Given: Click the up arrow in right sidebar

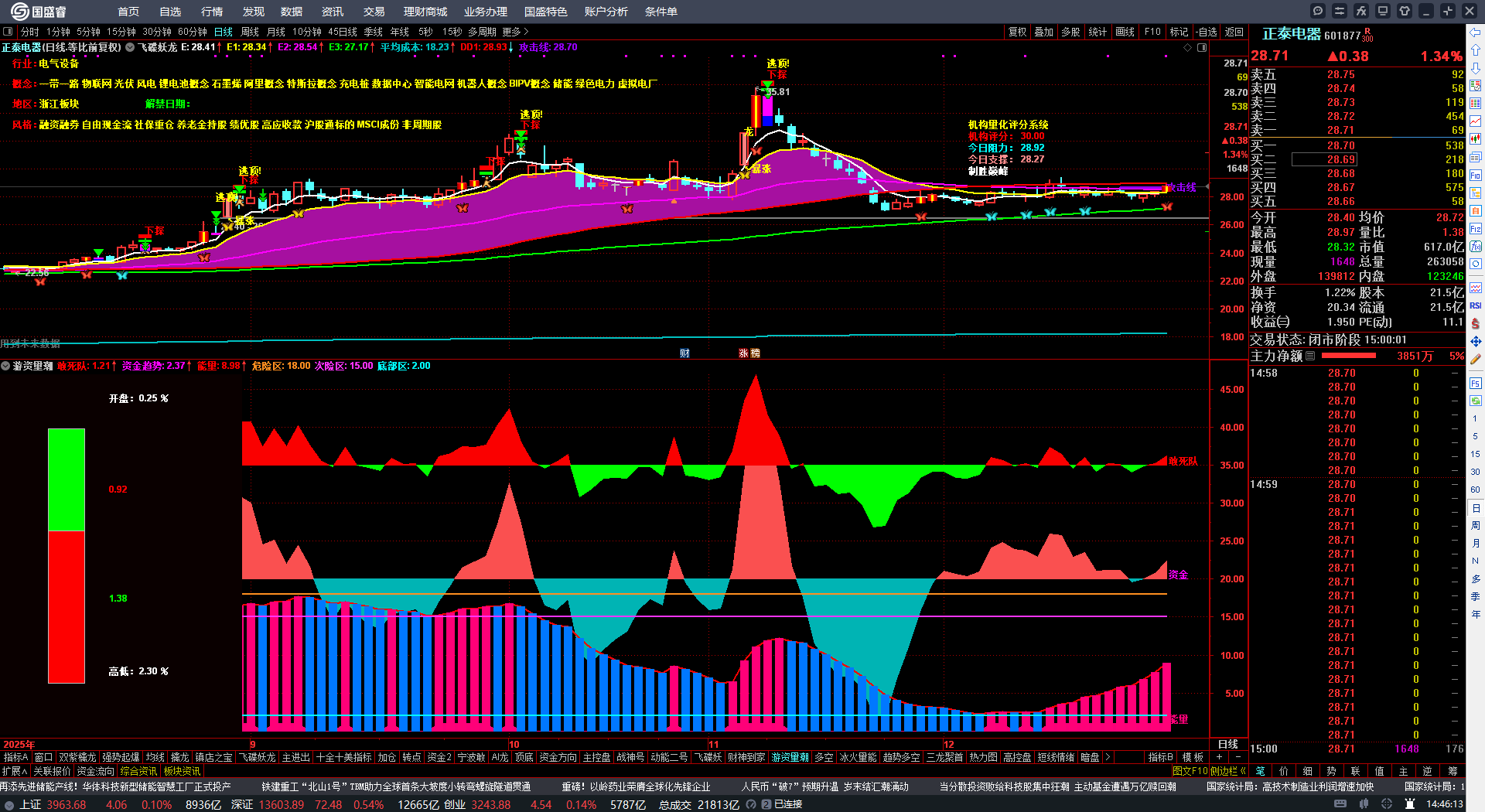Looking at the screenshot, I should 1476,50.
